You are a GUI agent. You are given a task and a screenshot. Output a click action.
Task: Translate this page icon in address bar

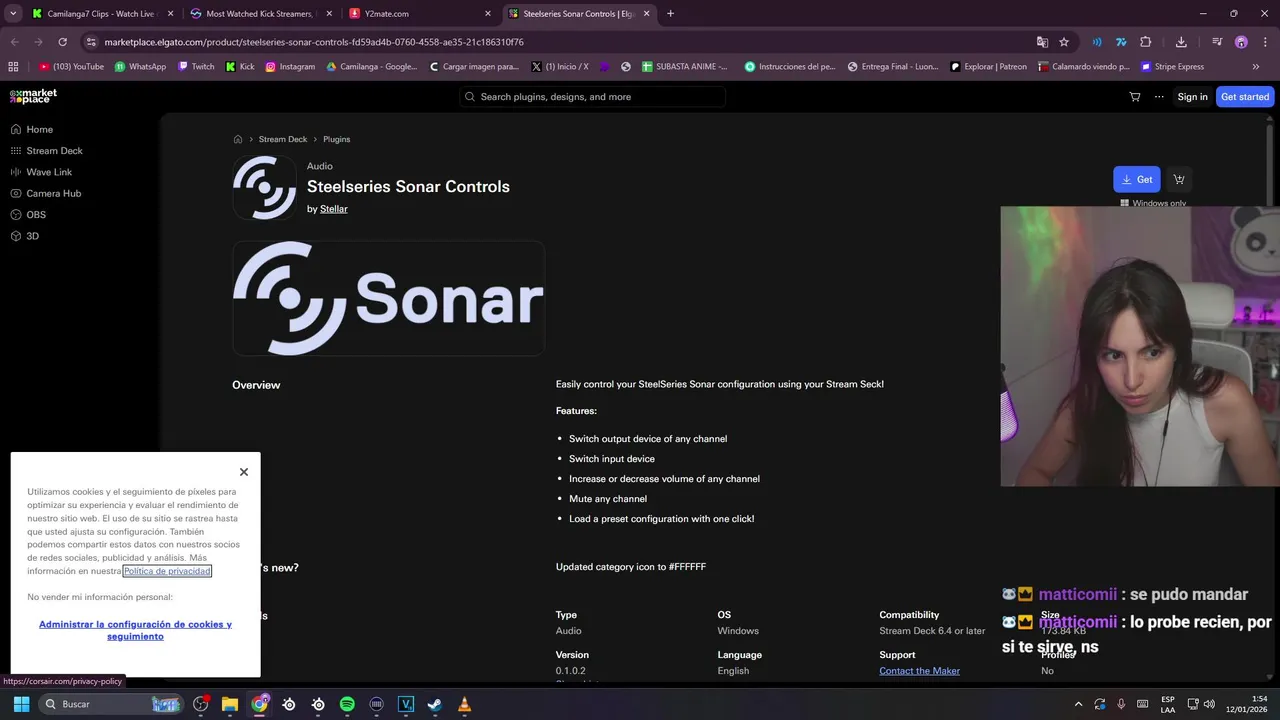(x=1042, y=42)
